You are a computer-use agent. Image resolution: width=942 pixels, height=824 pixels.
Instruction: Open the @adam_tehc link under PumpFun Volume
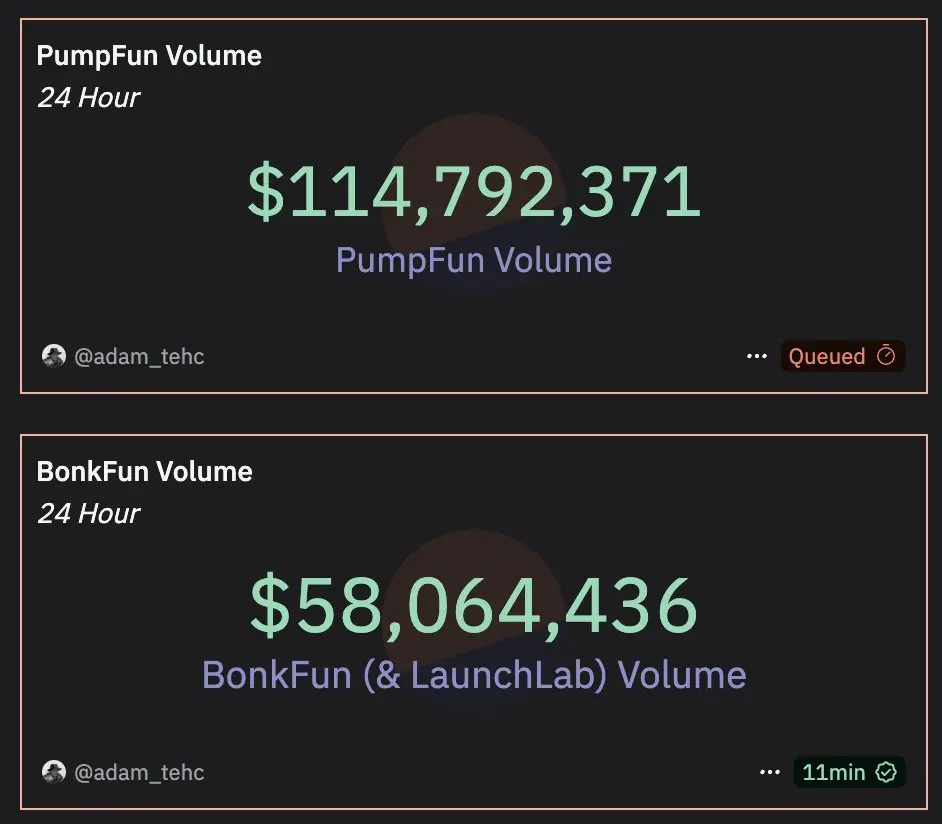139,357
